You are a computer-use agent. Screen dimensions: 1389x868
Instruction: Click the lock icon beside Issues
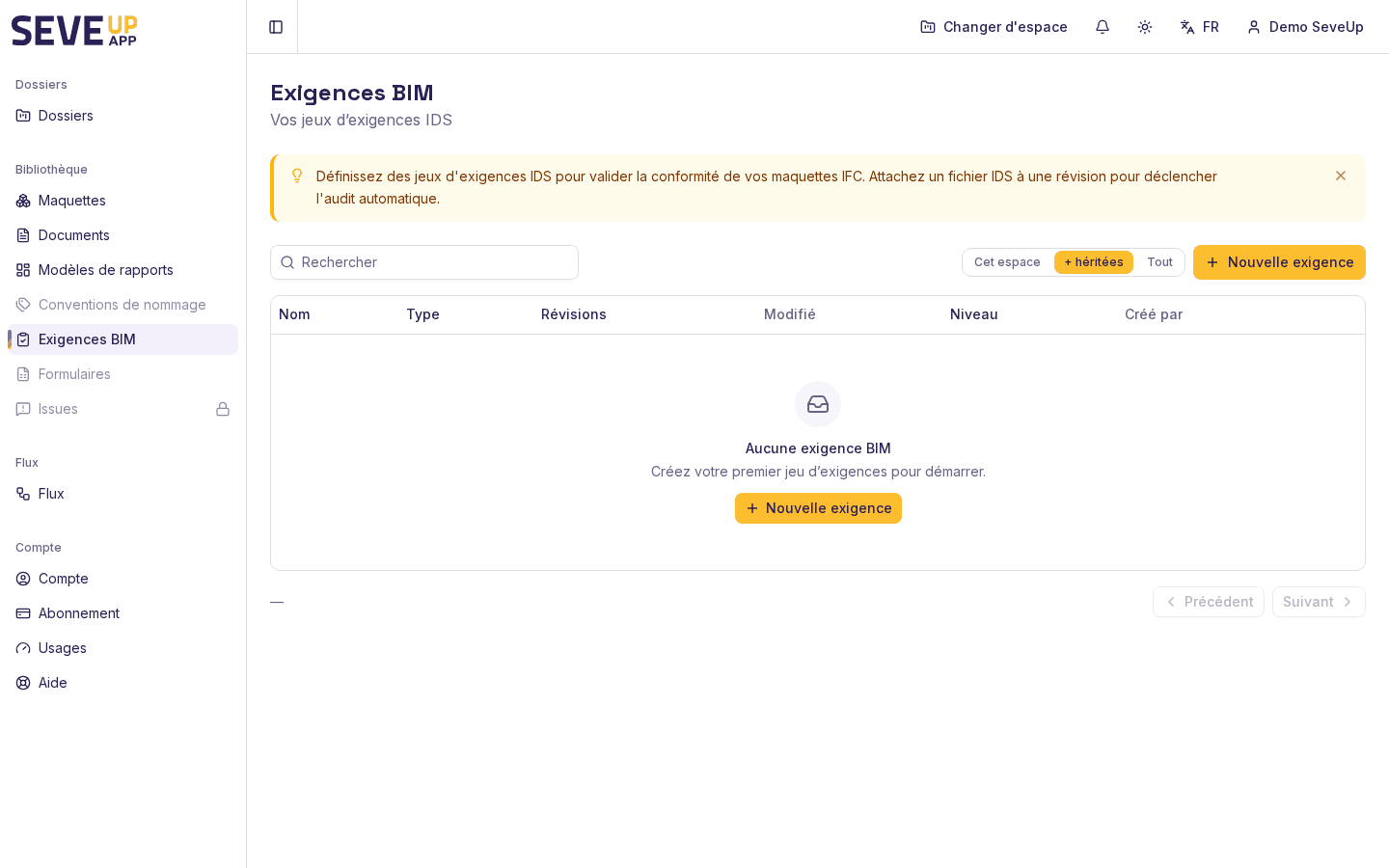(x=223, y=409)
